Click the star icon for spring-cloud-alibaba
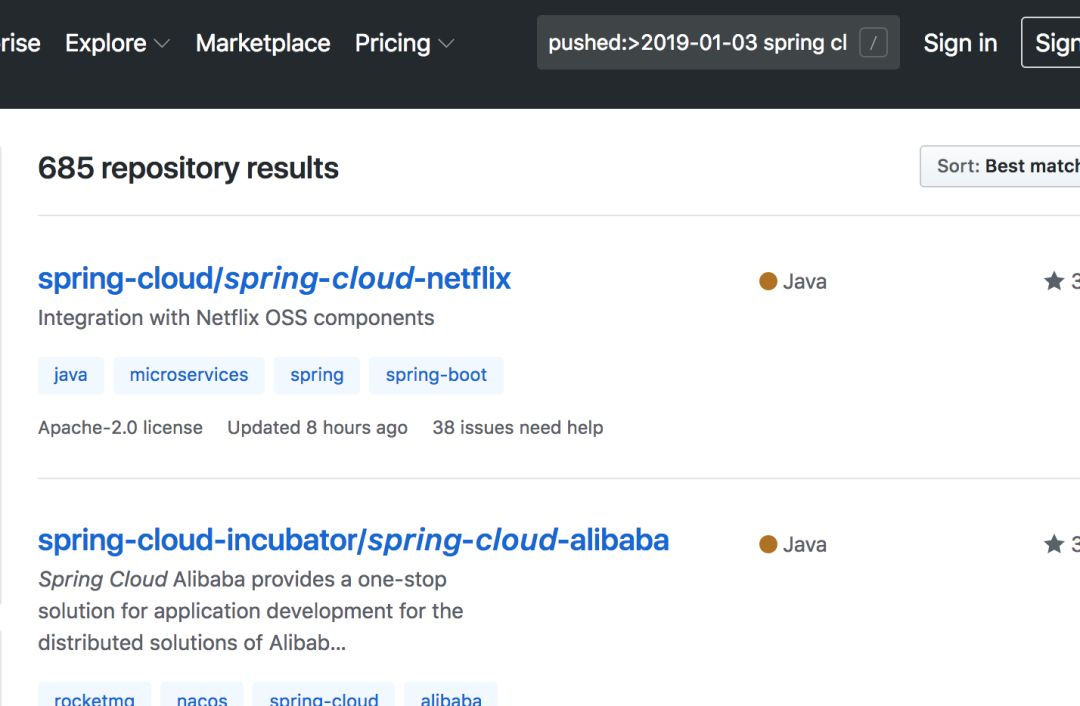The width and height of the screenshot is (1080, 706). 1053,544
